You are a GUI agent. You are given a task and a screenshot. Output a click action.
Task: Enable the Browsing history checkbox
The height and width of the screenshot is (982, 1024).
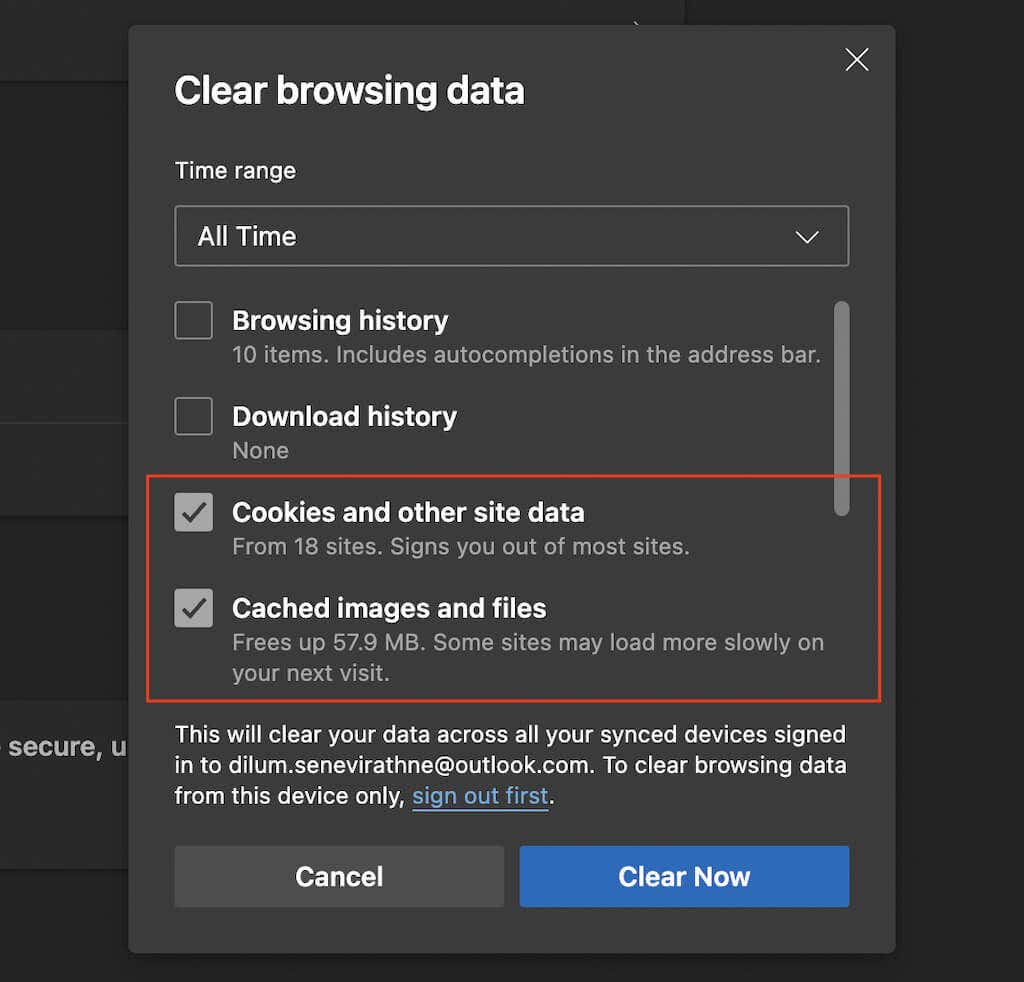(194, 321)
